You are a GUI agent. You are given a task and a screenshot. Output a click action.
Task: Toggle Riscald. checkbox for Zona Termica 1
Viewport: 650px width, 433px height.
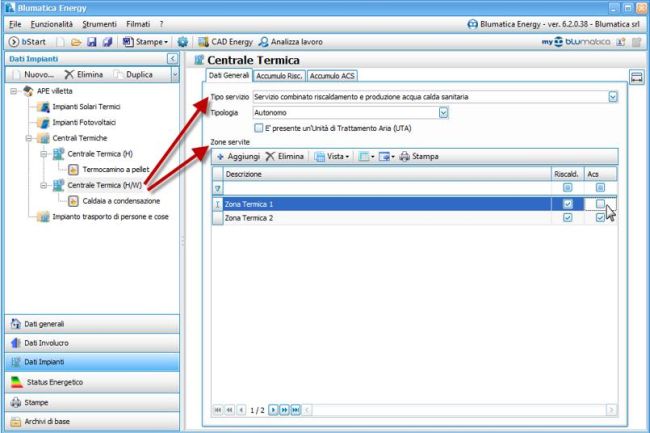coord(568,204)
